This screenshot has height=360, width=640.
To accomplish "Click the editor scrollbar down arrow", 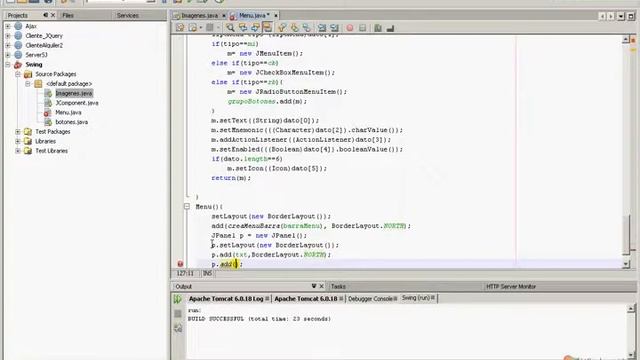I will point(626,264).
